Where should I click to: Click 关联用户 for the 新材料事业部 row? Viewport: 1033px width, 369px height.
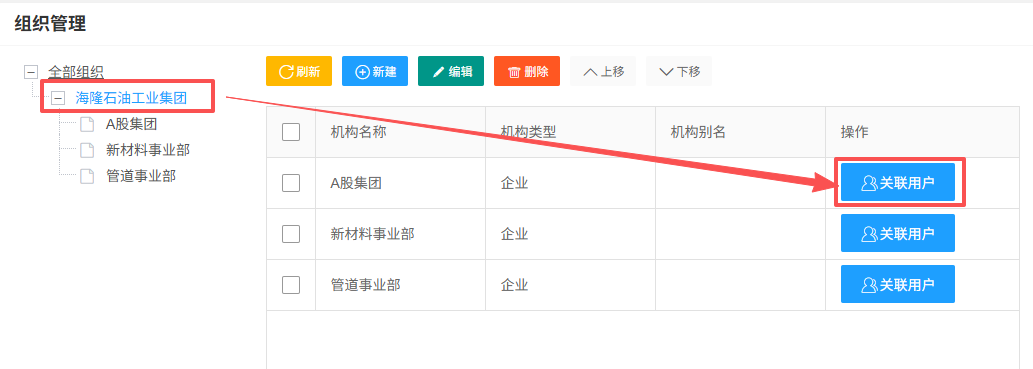click(898, 233)
